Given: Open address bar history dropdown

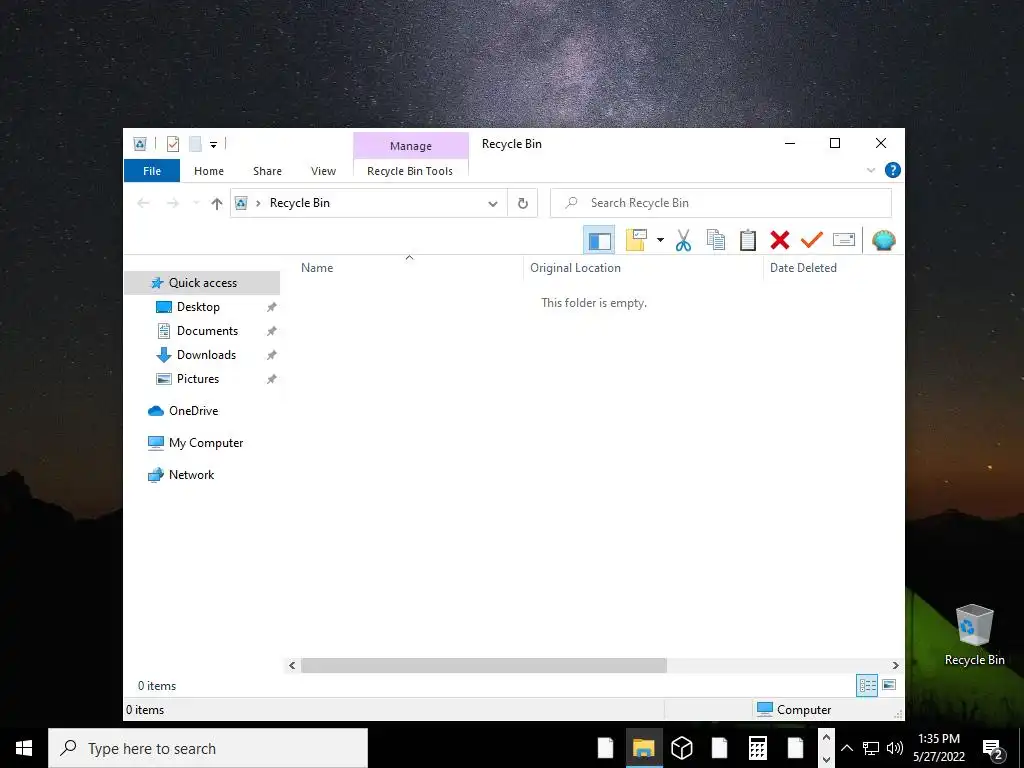Looking at the screenshot, I should point(493,203).
